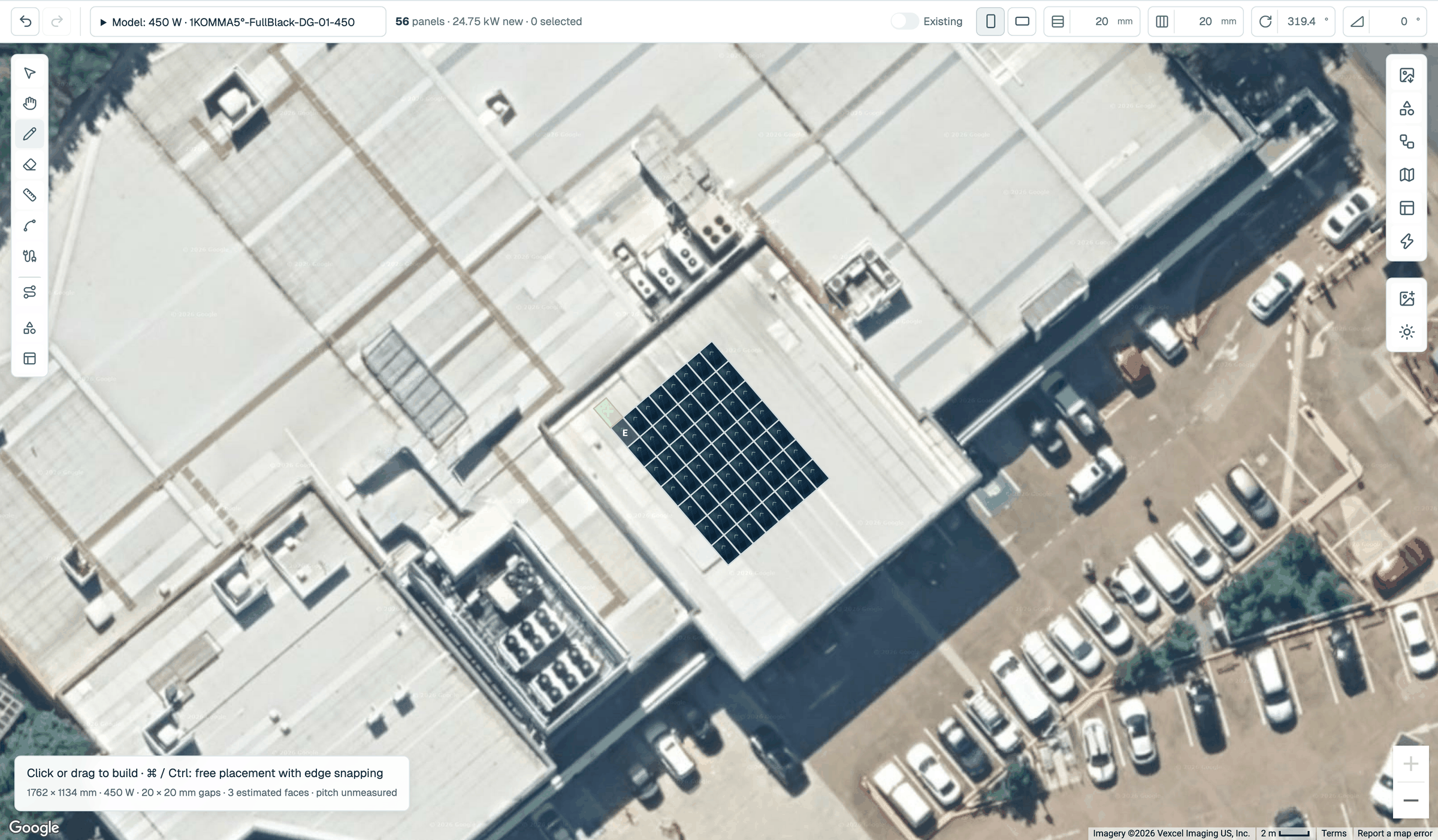Viewport: 1438px width, 840px height.
Task: Click the row gap icon
Action: coord(1058,22)
